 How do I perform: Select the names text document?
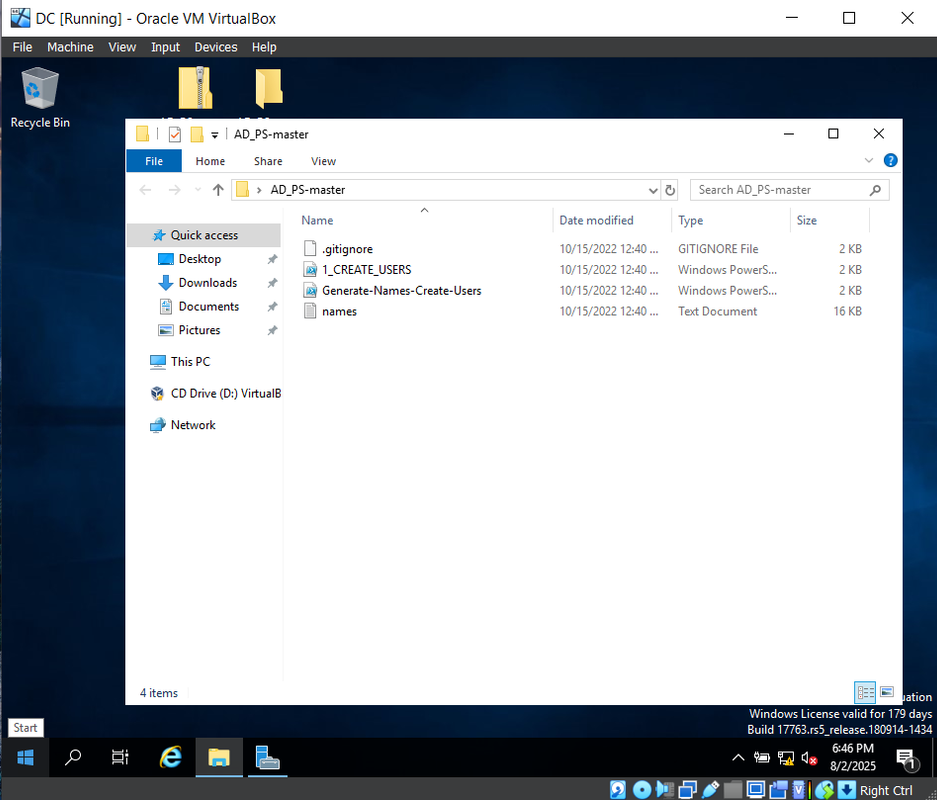339,311
